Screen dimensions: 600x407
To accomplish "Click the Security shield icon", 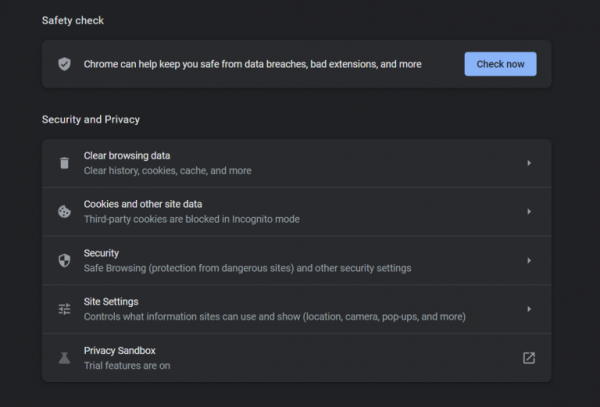I will coord(64,260).
